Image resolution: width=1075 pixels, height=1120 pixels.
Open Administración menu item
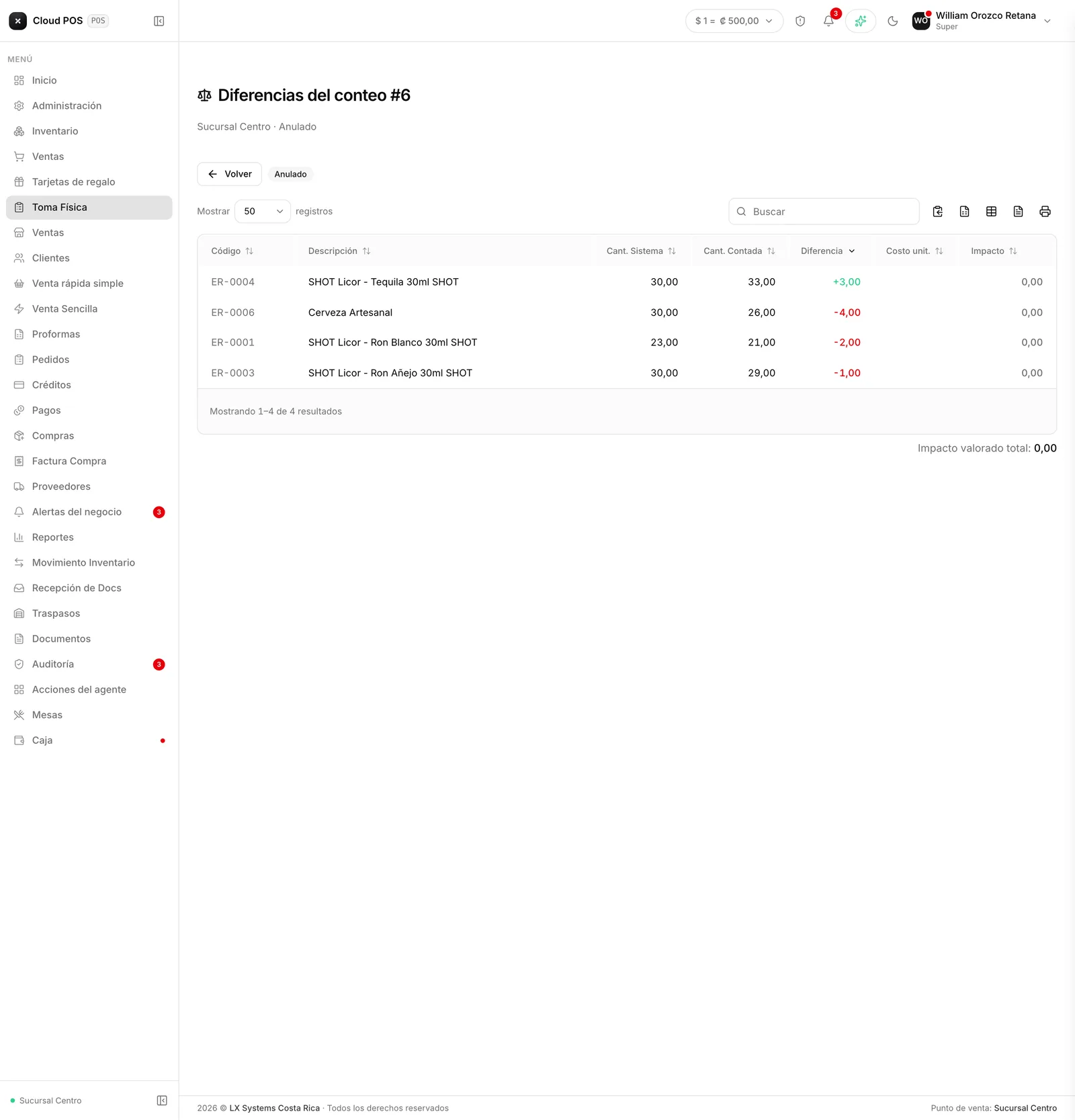point(89,105)
